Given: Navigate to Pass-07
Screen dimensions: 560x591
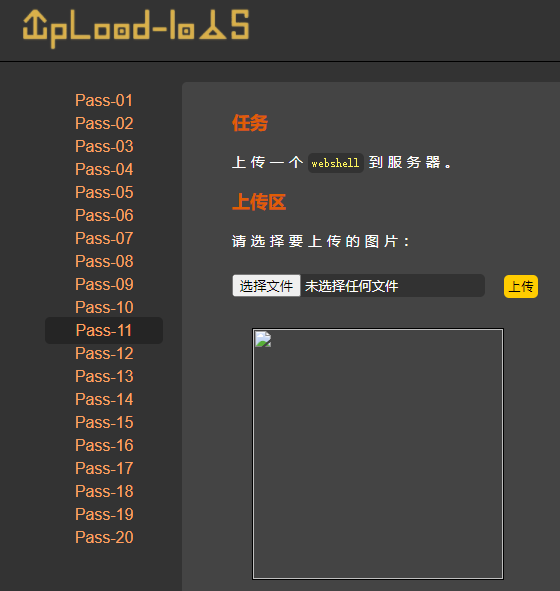Looking at the screenshot, I should click(x=104, y=238).
